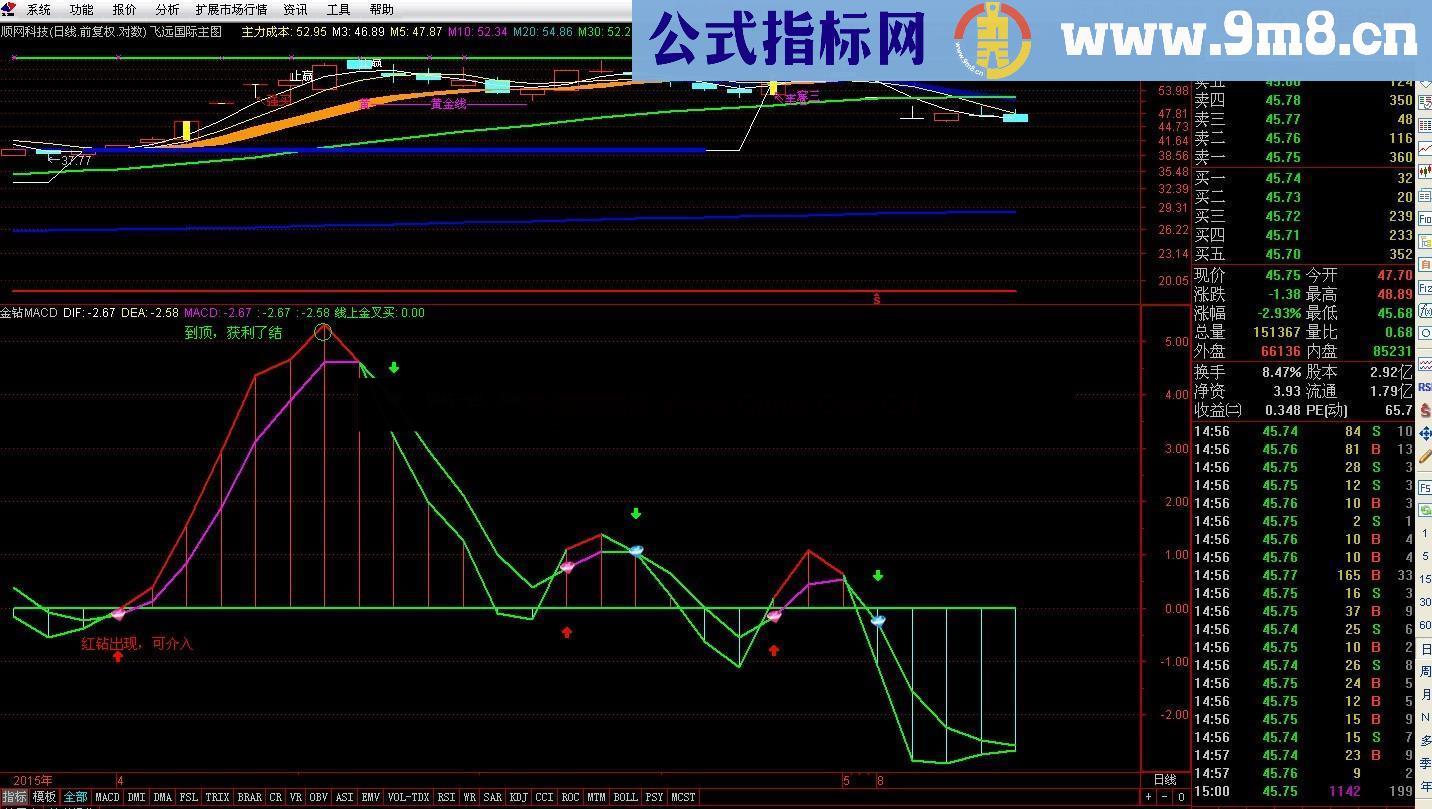
Task: Switch to the BOLL indicator tab
Action: [x=625, y=797]
